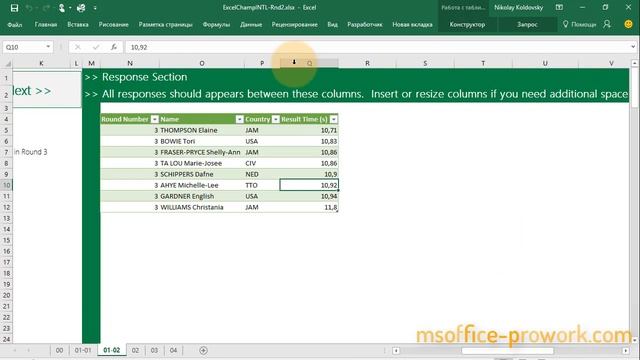The height and width of the screenshot is (360, 640).
Task: Click the lightbulb Помощник search
Action: (x=579, y=24)
